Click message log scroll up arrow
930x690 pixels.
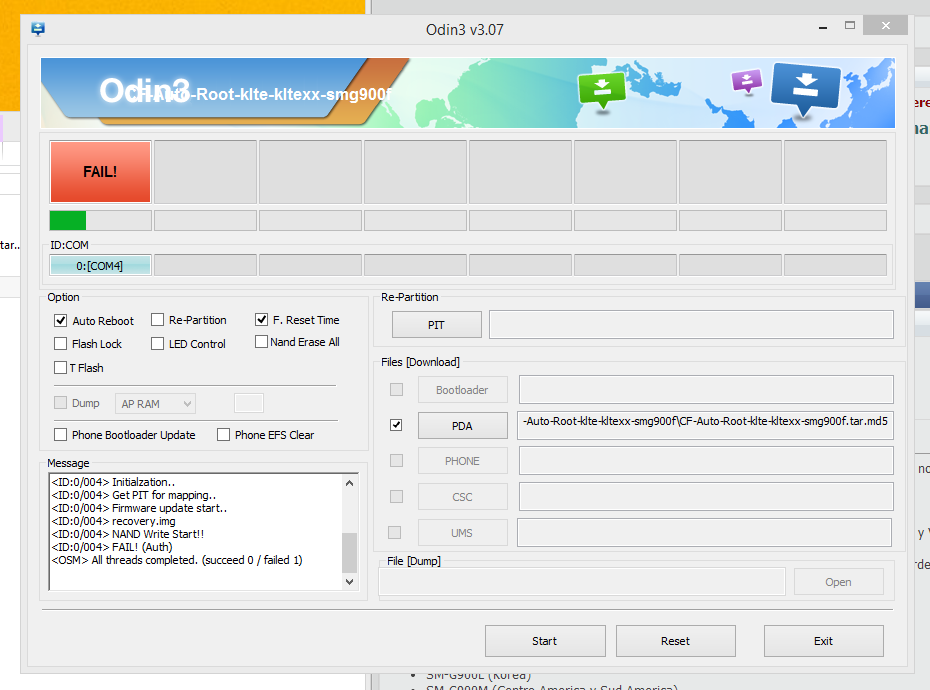349,483
